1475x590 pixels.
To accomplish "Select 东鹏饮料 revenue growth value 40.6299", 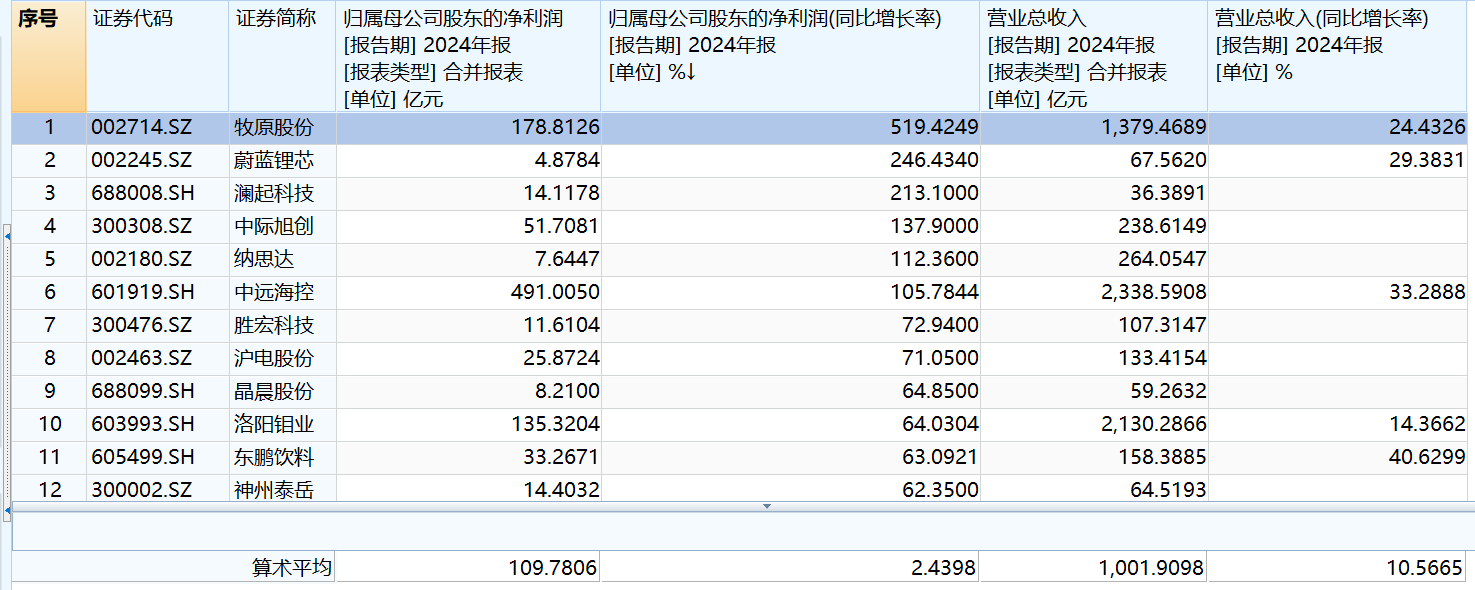I will pos(1426,457).
